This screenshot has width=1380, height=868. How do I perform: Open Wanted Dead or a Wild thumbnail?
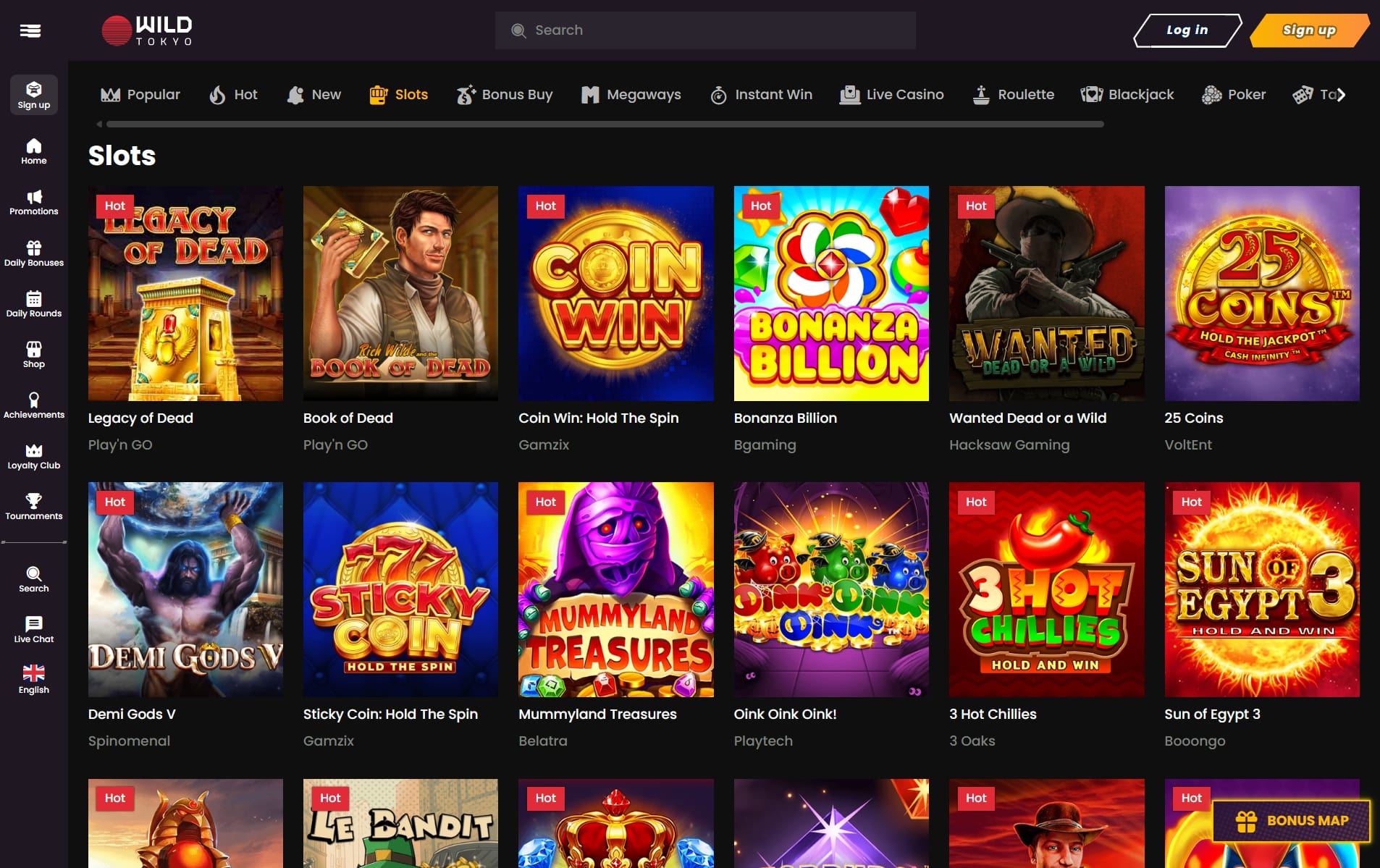[x=1047, y=293]
